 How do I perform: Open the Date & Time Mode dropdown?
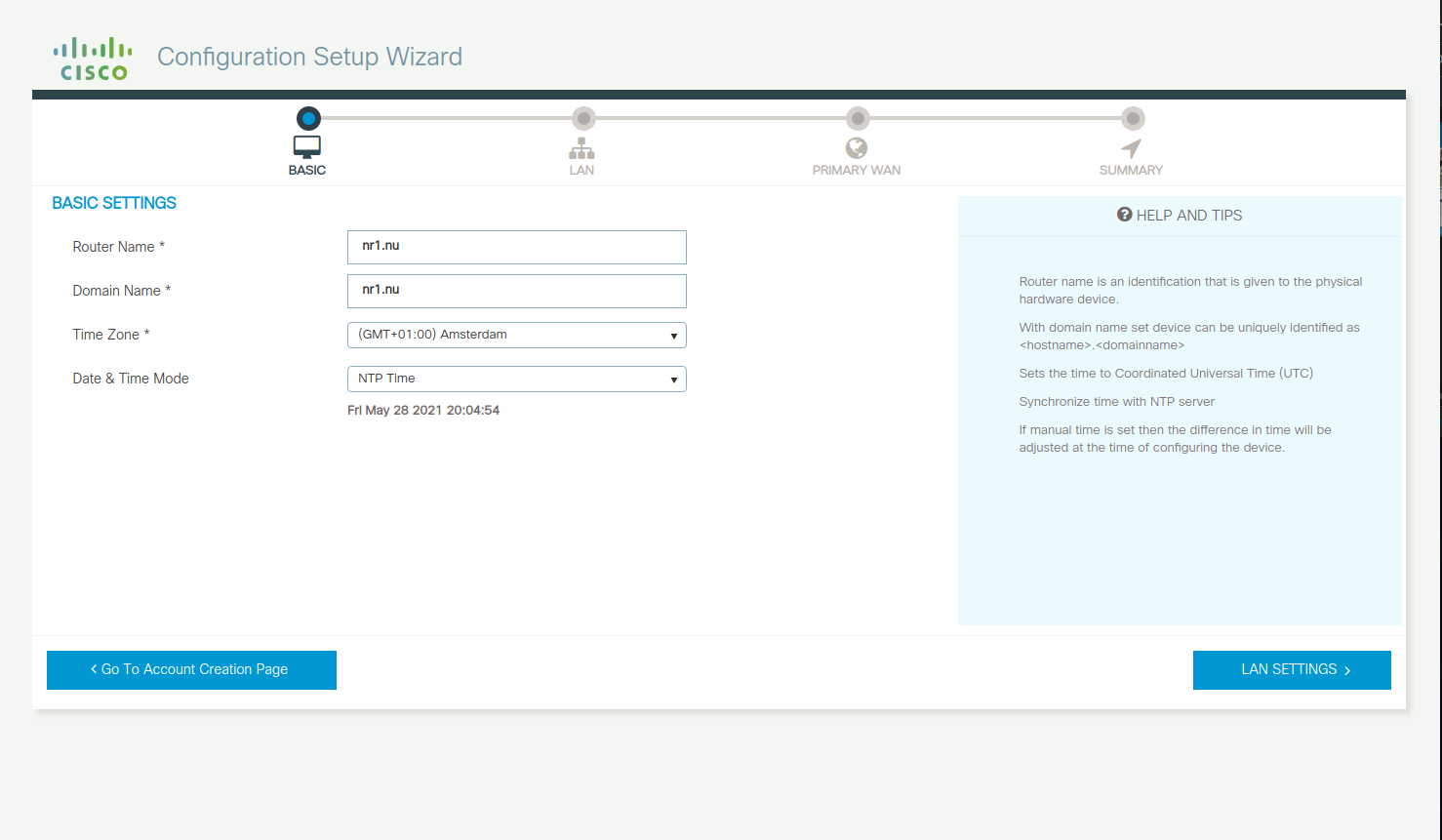click(516, 379)
